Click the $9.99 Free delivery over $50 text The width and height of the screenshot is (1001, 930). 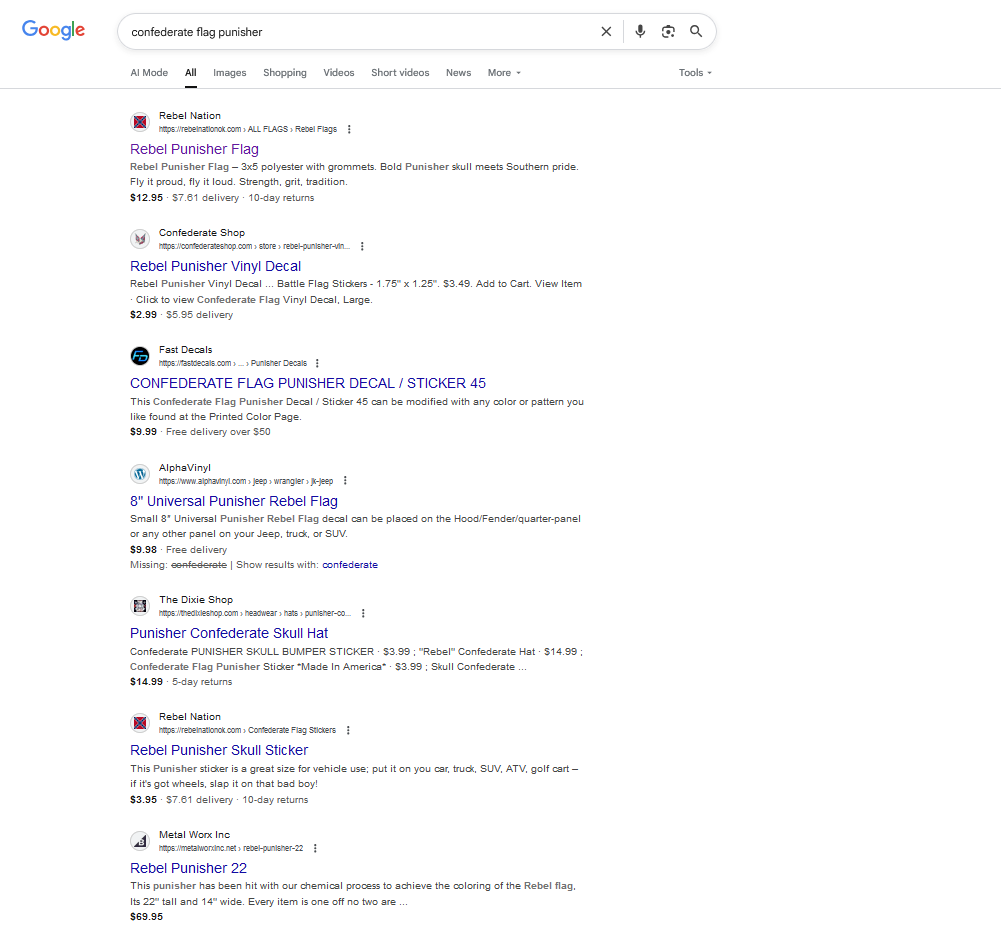200,432
